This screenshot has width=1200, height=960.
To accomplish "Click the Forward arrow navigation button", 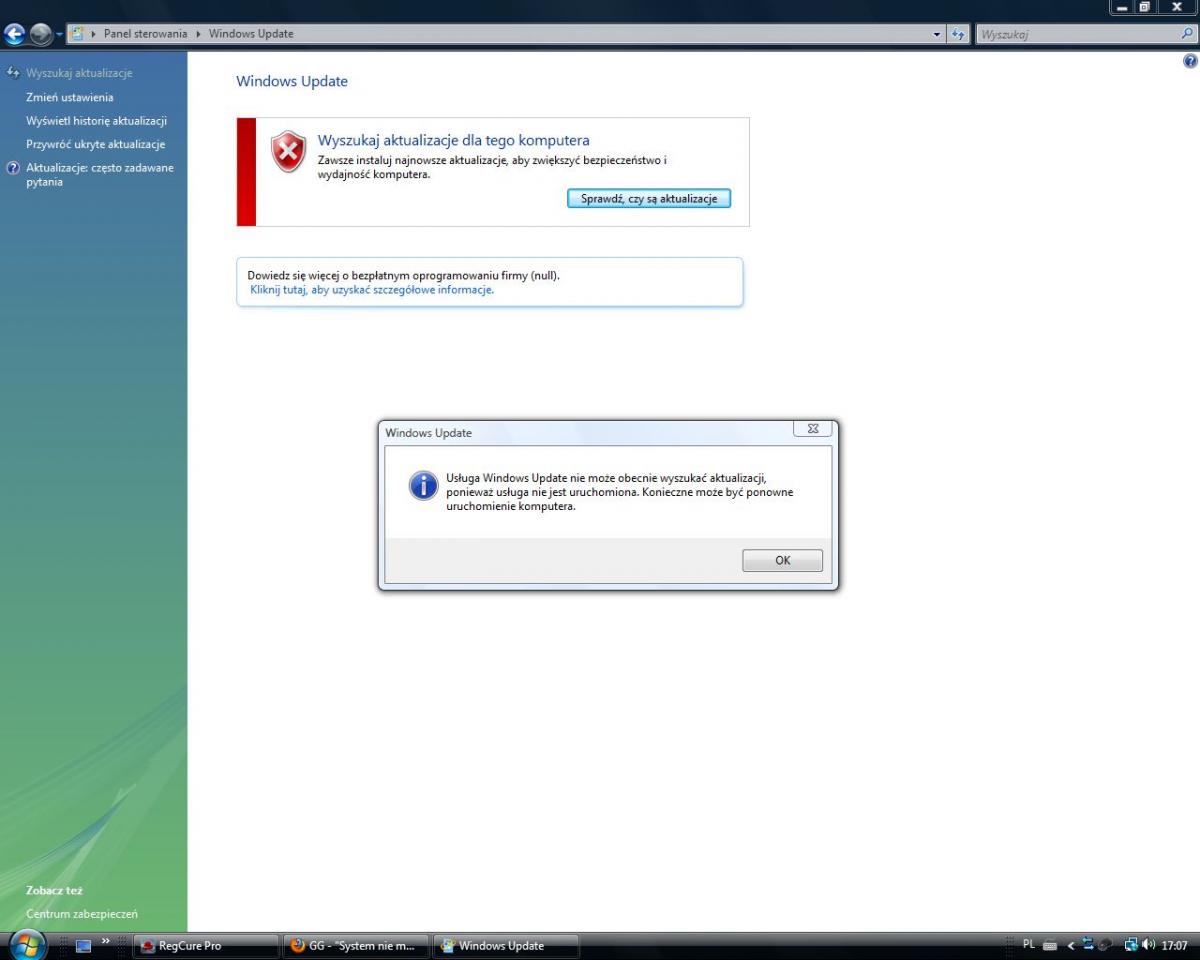I will tap(41, 34).
